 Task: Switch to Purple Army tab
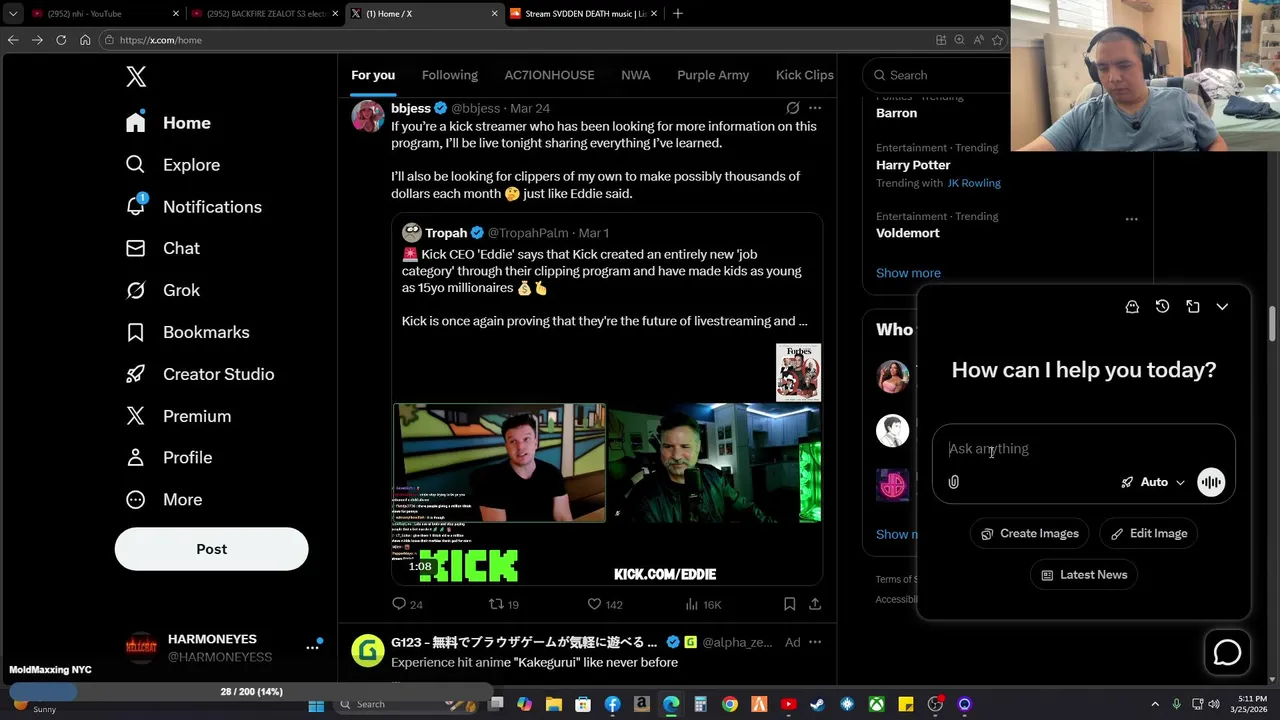point(713,75)
